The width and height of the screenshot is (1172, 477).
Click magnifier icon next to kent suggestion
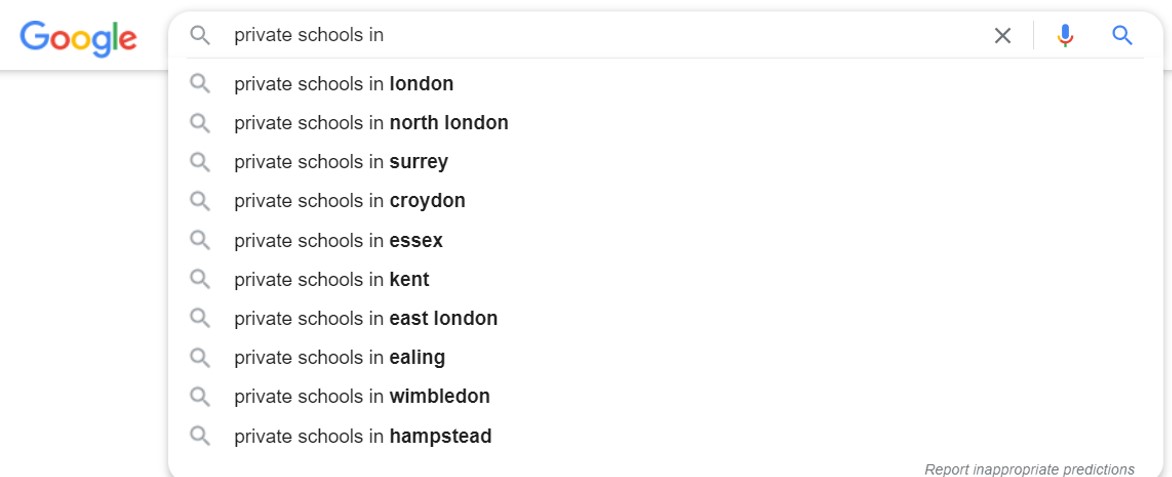pos(200,280)
